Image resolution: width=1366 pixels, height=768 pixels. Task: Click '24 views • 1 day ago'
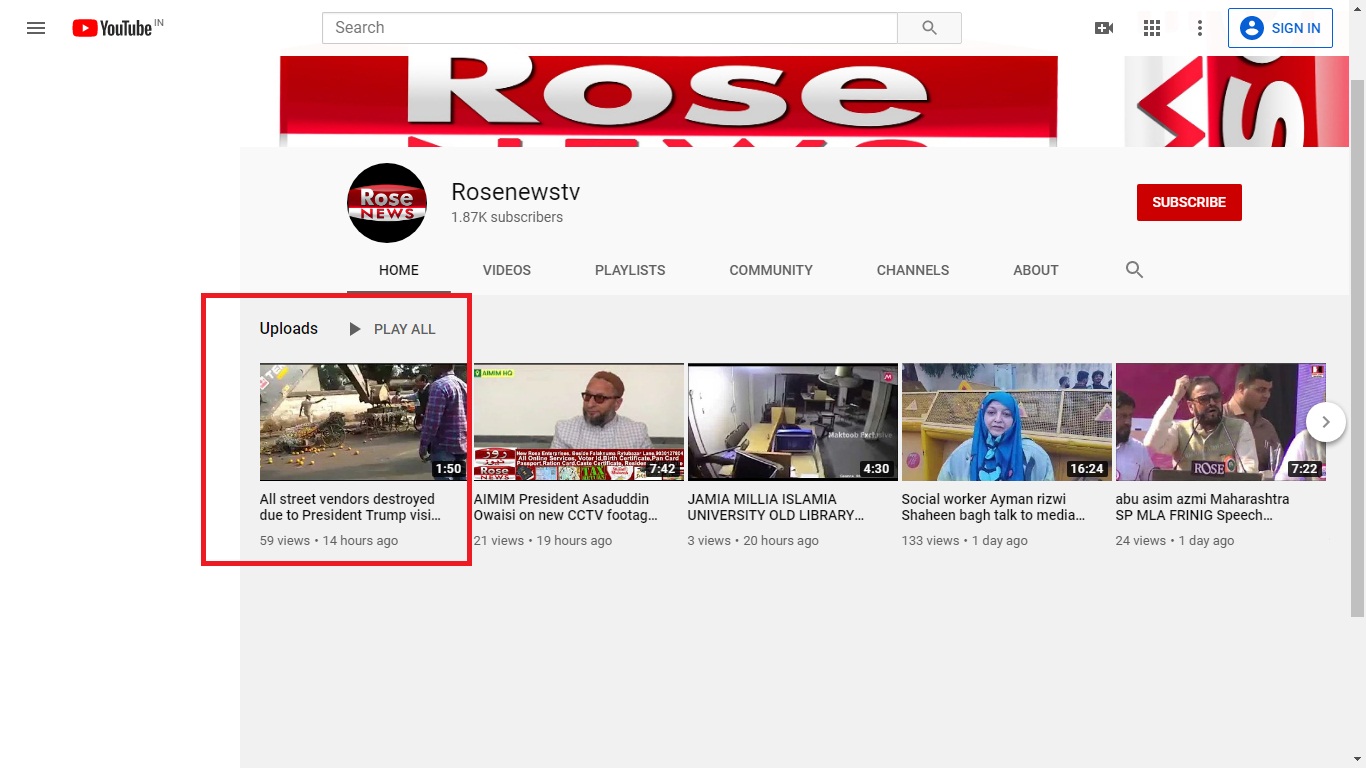(x=1175, y=541)
